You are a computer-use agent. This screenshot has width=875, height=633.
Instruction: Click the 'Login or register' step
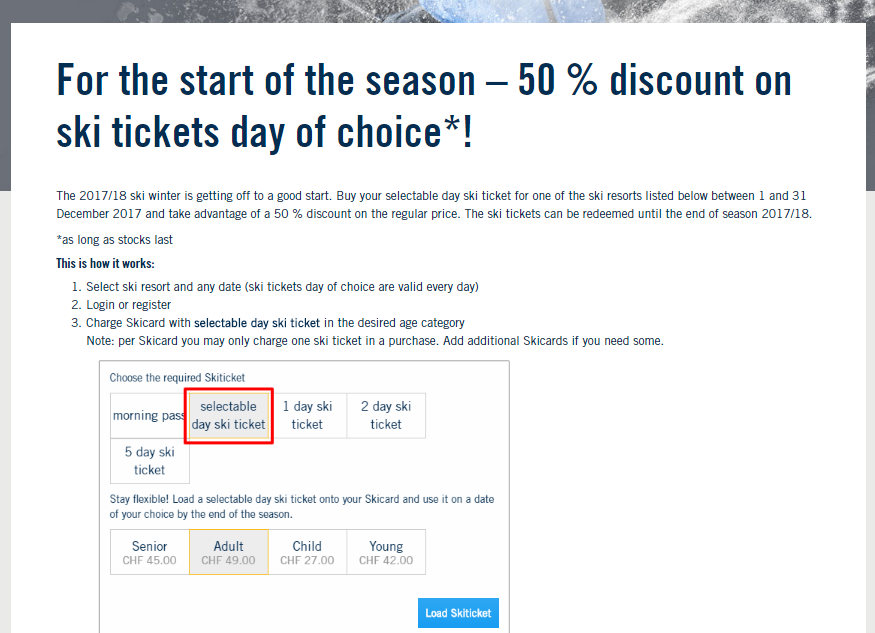coord(128,305)
